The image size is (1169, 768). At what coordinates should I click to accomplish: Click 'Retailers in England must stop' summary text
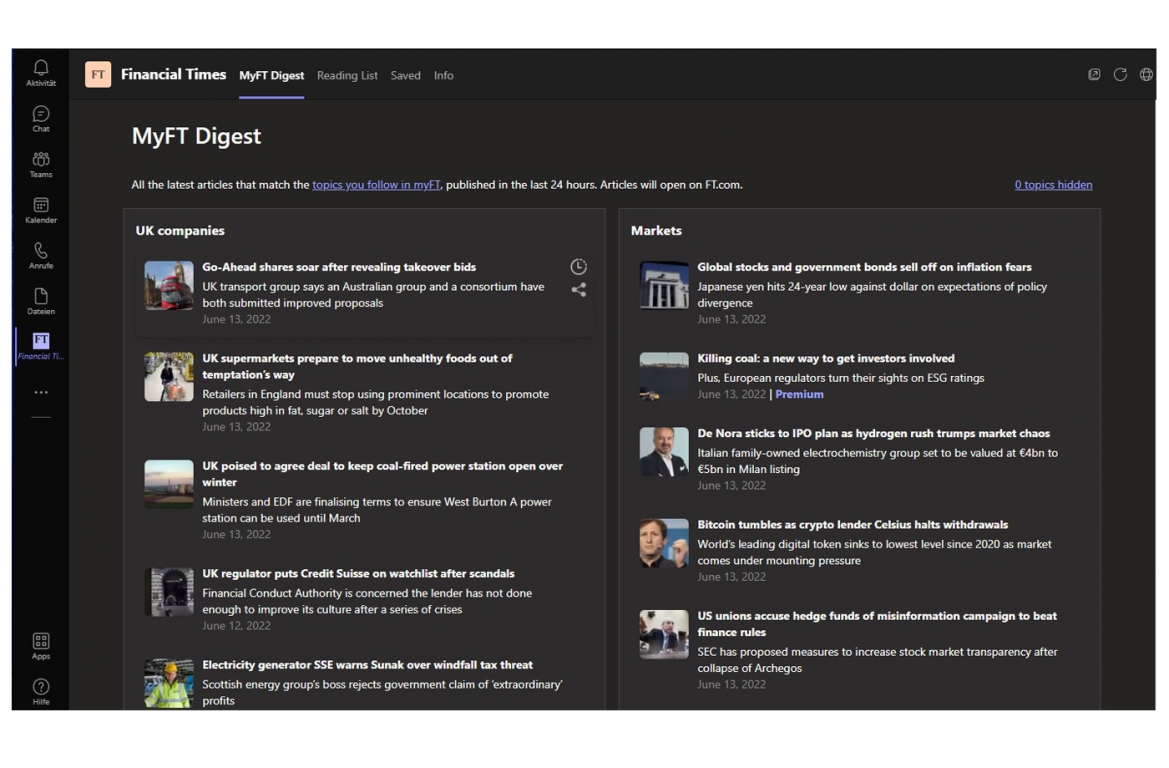375,403
